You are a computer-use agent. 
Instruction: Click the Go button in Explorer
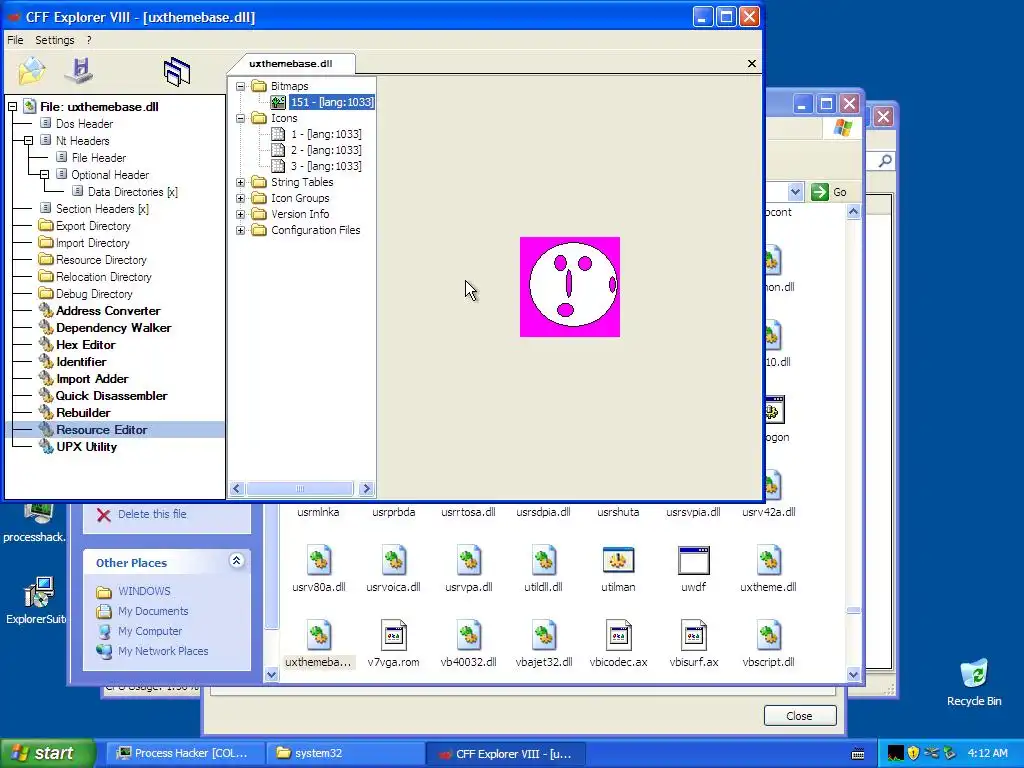point(829,192)
